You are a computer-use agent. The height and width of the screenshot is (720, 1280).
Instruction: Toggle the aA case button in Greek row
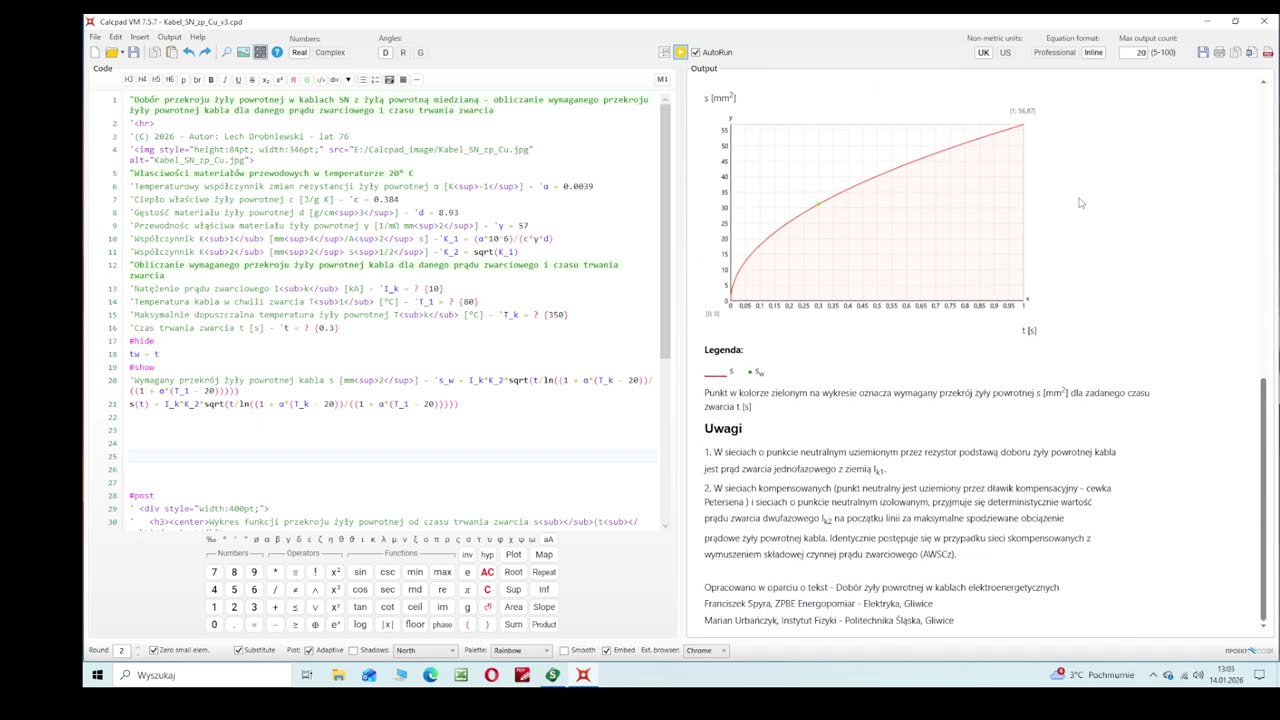click(548, 539)
